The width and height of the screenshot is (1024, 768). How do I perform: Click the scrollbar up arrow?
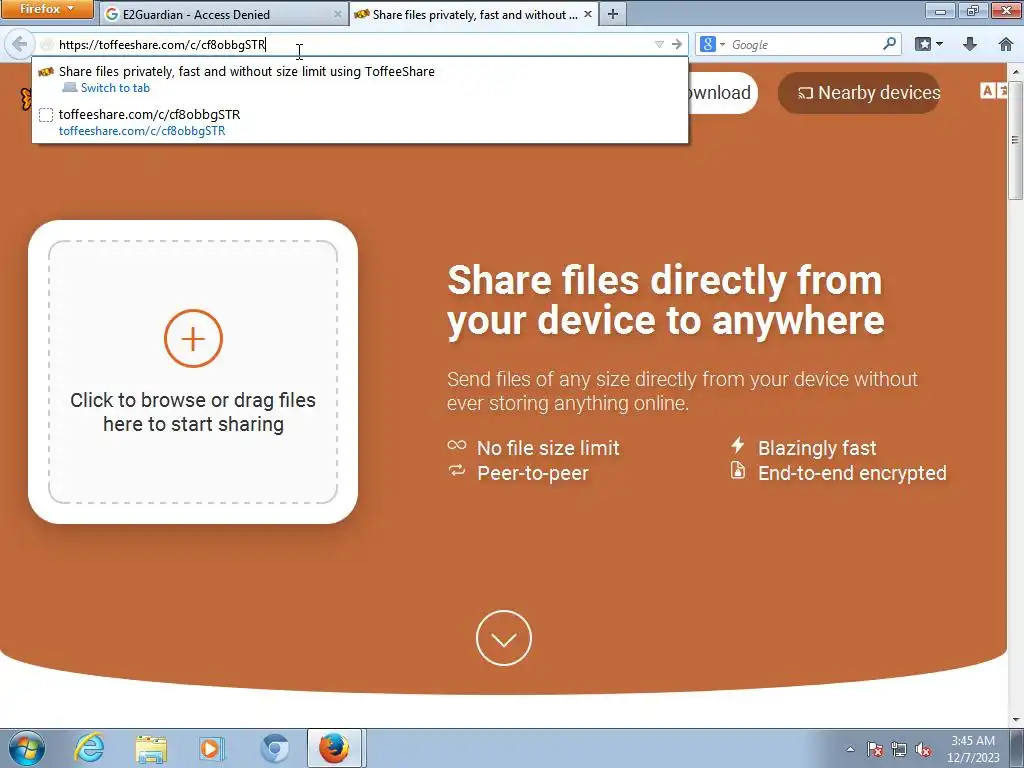point(1016,71)
